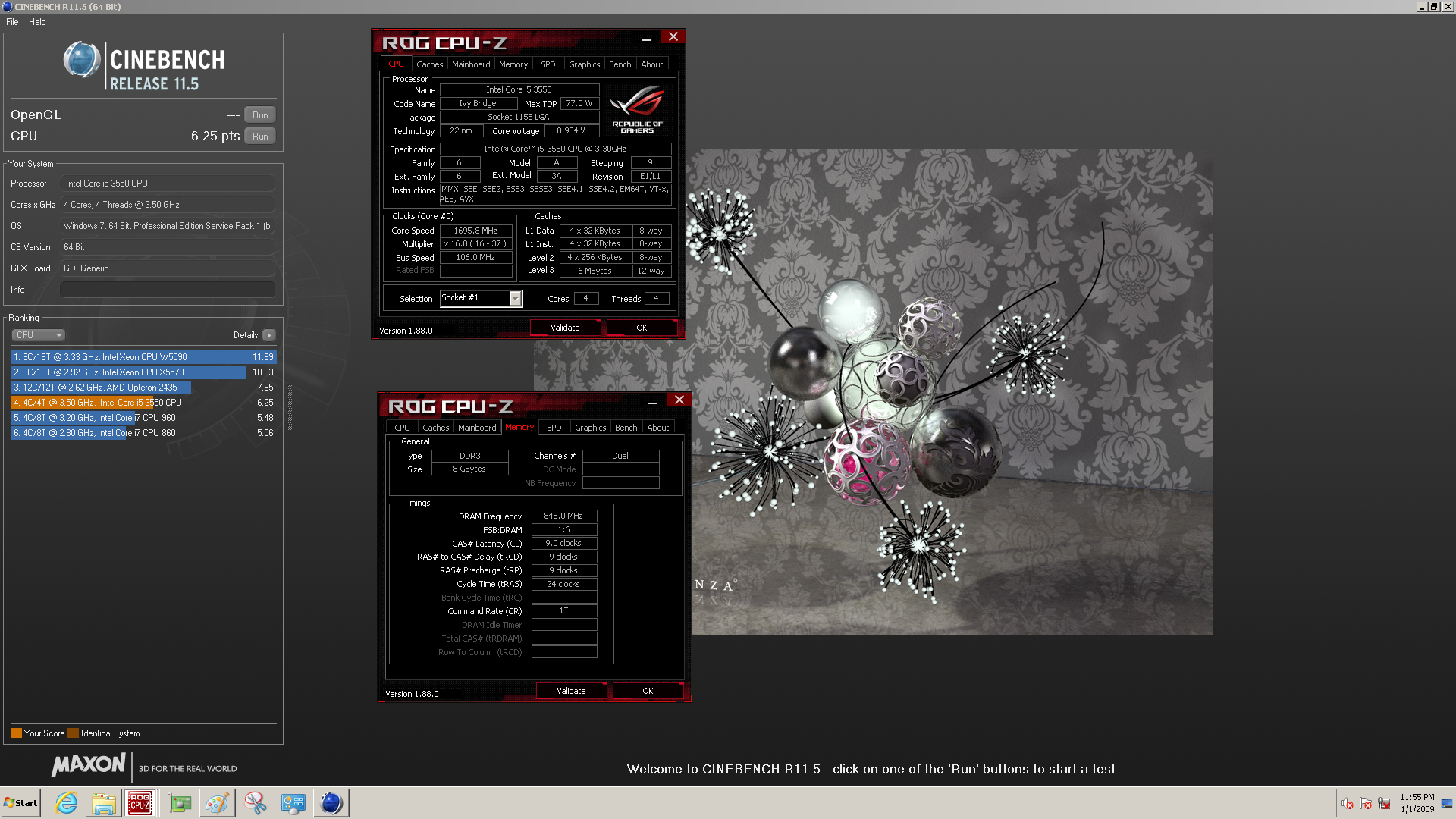
Task: Select ranking row AMD Opteron 2435
Action: 143,388
